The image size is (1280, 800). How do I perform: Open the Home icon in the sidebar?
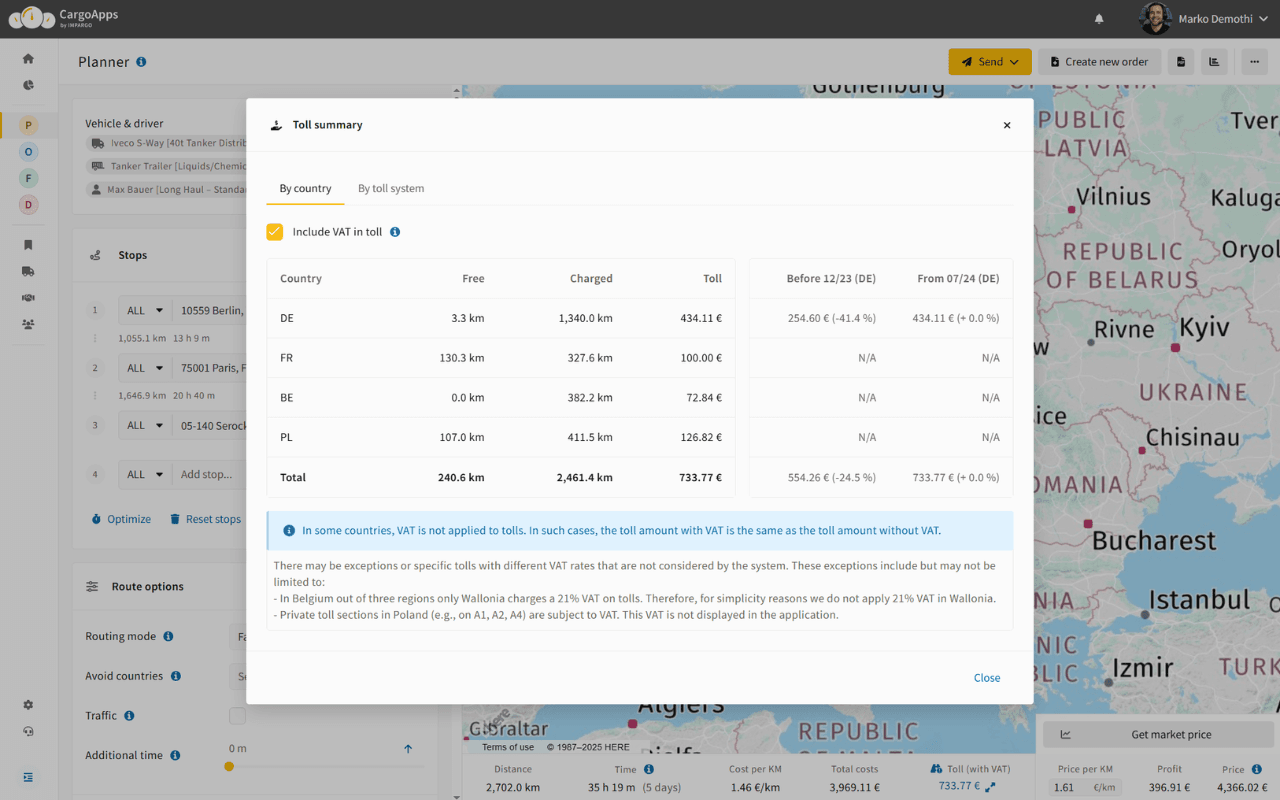point(28,58)
